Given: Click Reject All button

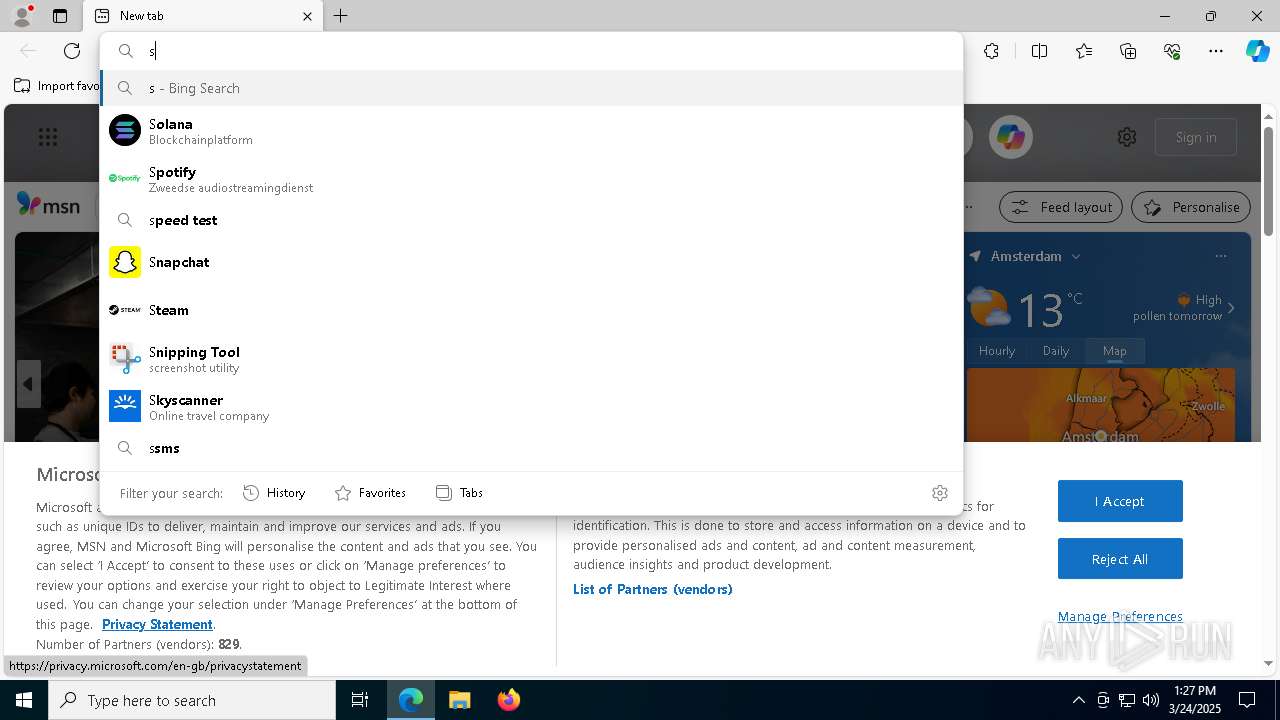Looking at the screenshot, I should pos(1120,559).
